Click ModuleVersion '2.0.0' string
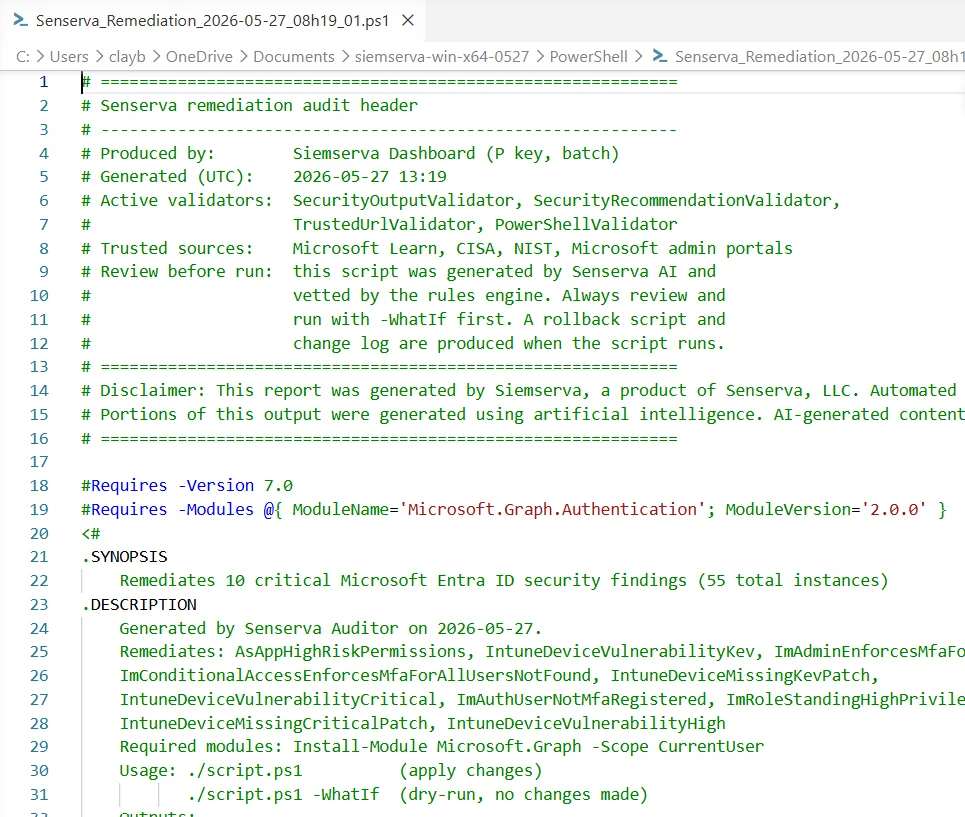 (x=894, y=509)
